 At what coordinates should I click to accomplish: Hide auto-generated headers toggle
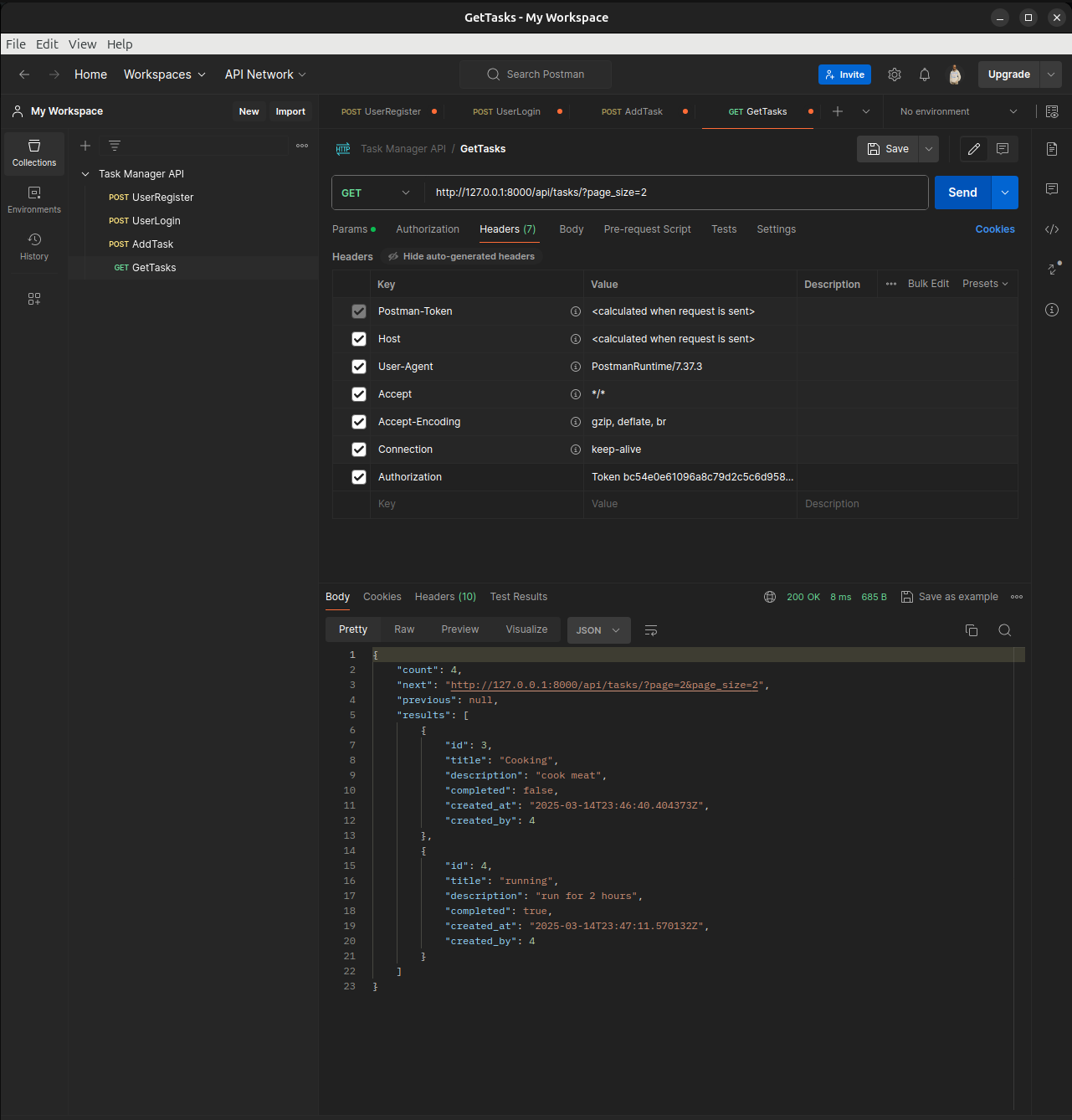[x=461, y=256]
